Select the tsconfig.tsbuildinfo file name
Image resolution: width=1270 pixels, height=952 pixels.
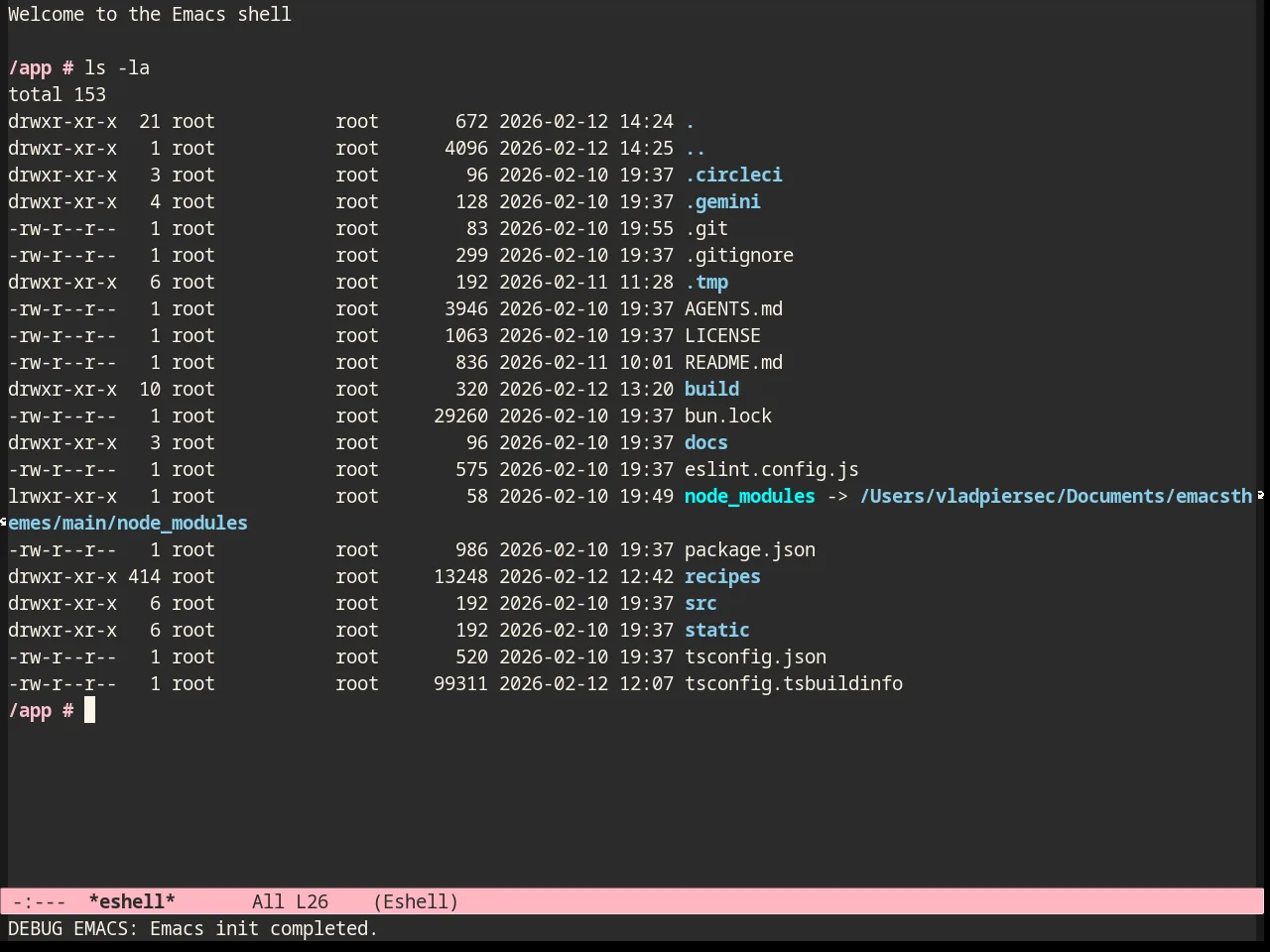[x=794, y=683]
